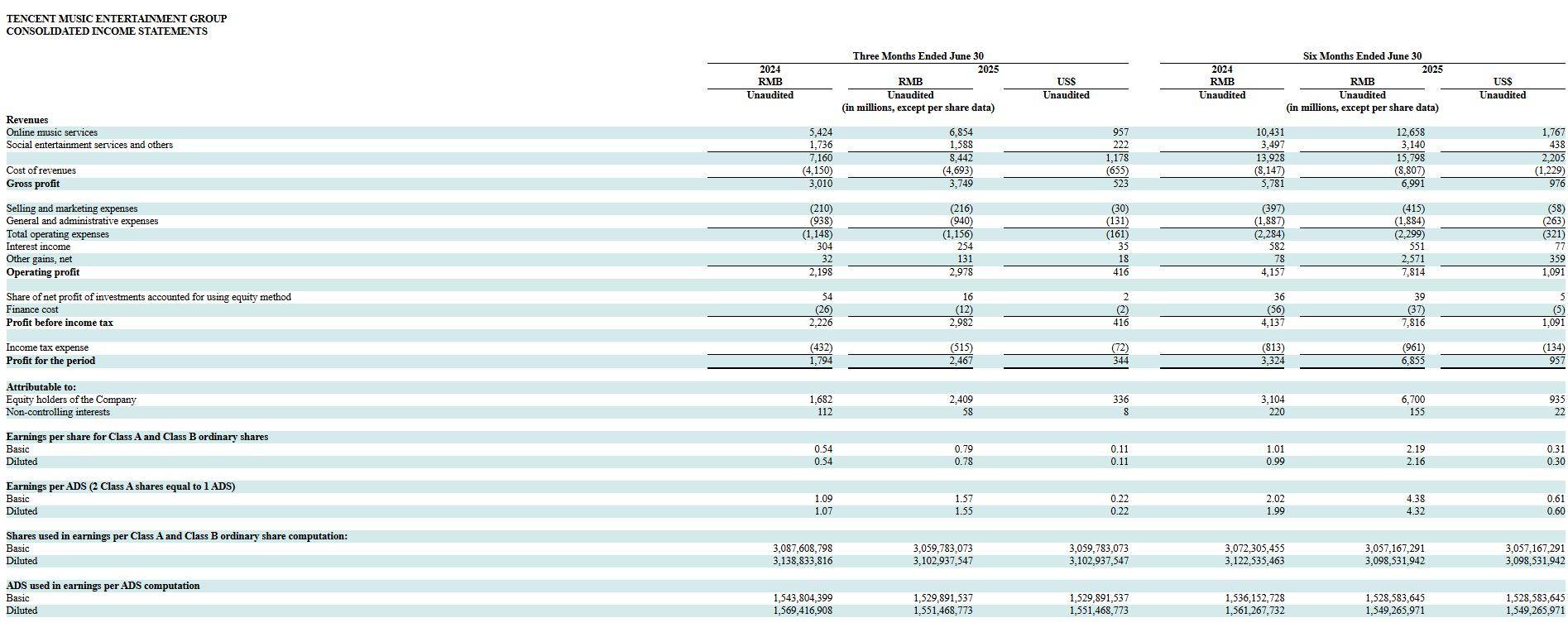Select the 'Cost of revenues' row label
This screenshot has height=637, width=1568.
click(41, 170)
